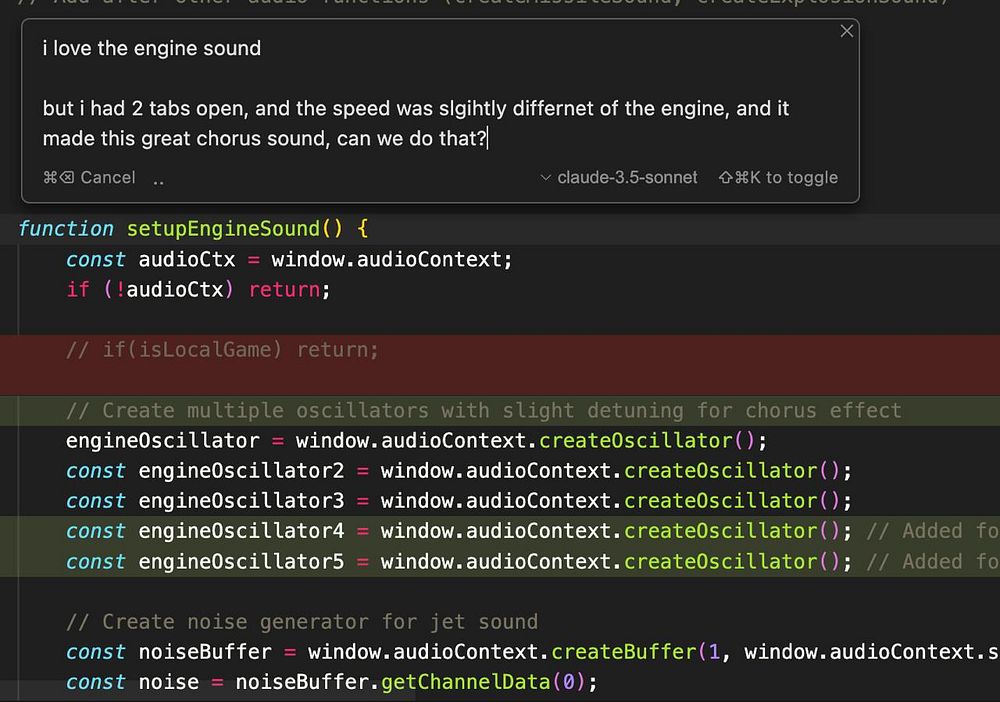Click the added chorus effect comment line
The image size is (1000, 702).
[483, 410]
